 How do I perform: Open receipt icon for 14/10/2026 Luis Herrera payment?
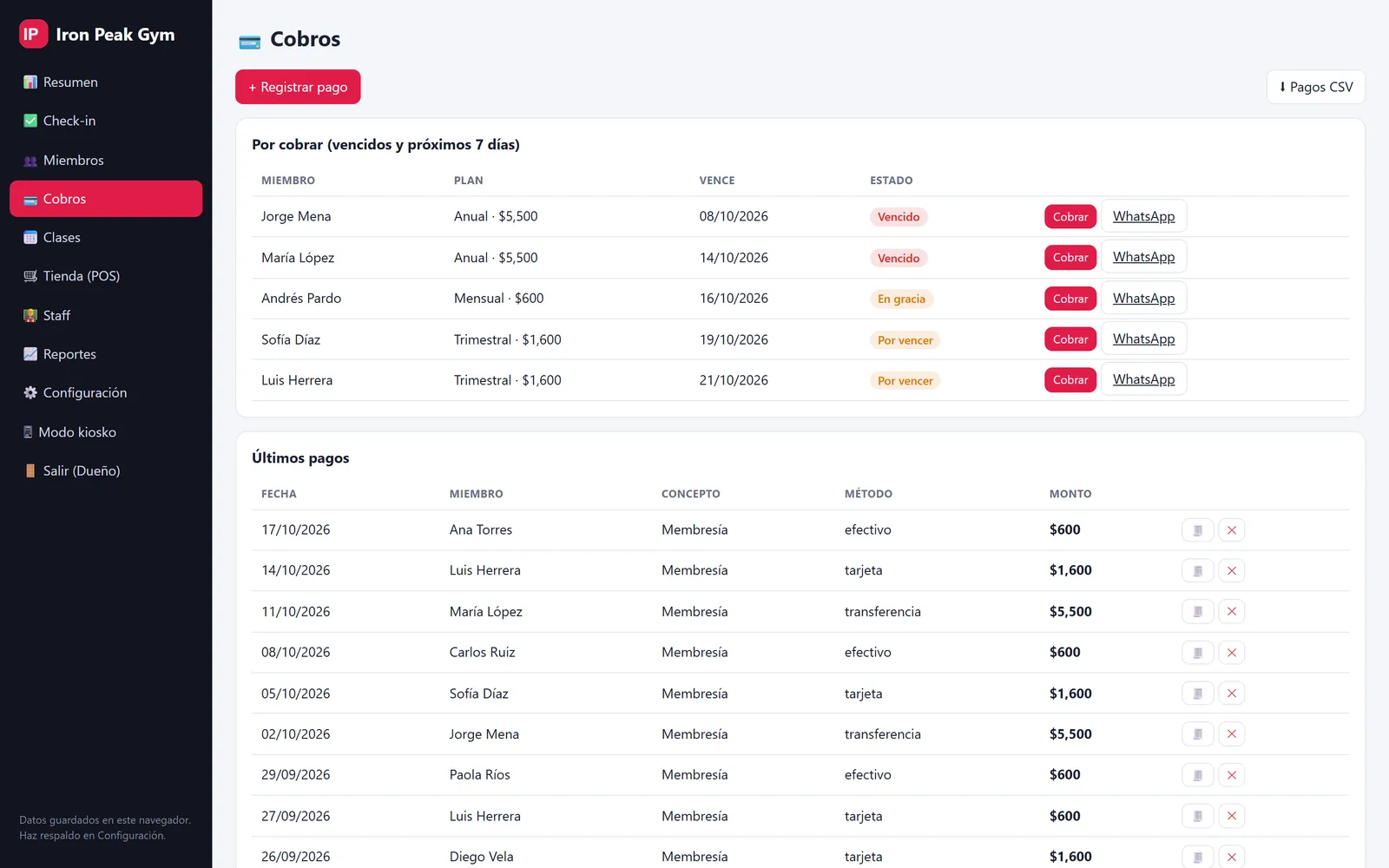click(1197, 571)
